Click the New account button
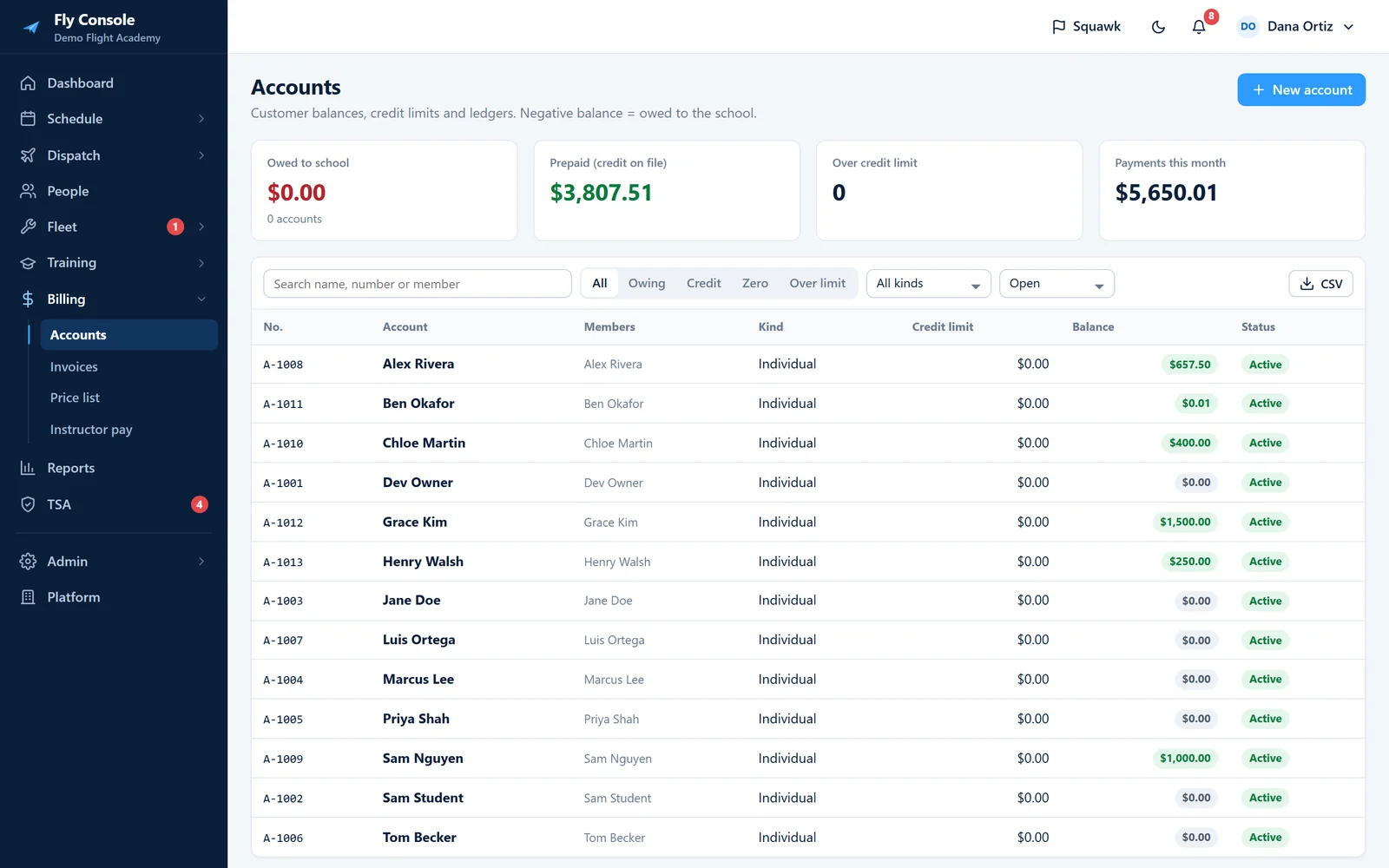 [x=1301, y=90]
